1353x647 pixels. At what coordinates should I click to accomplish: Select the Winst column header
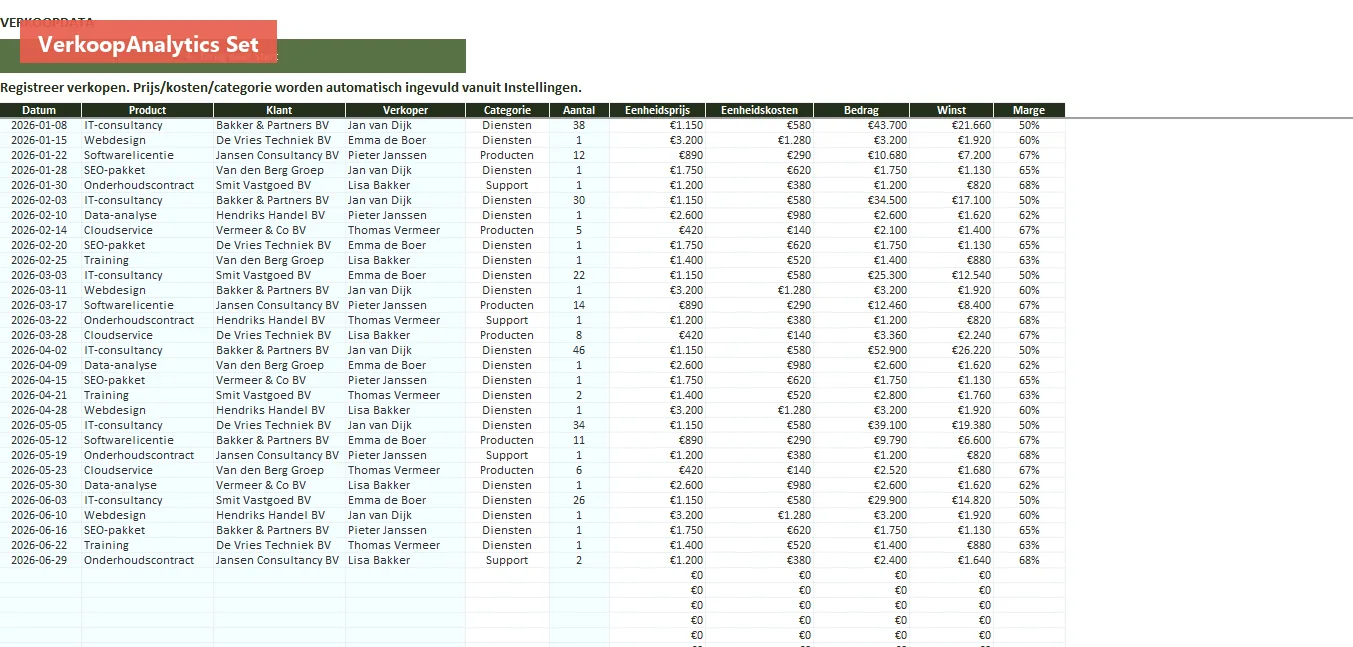(x=951, y=110)
